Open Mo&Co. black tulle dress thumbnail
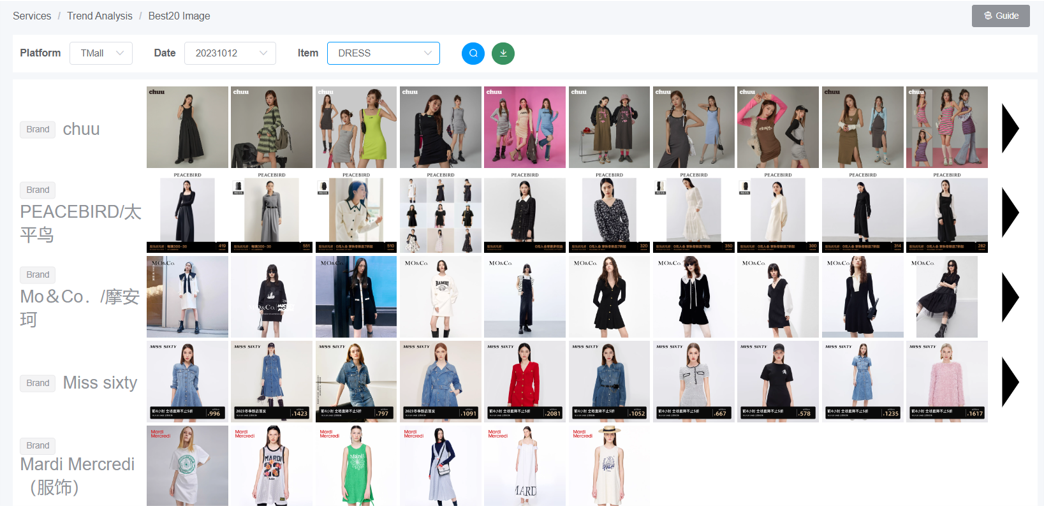Screen dimensions: 1044x506 947,297
